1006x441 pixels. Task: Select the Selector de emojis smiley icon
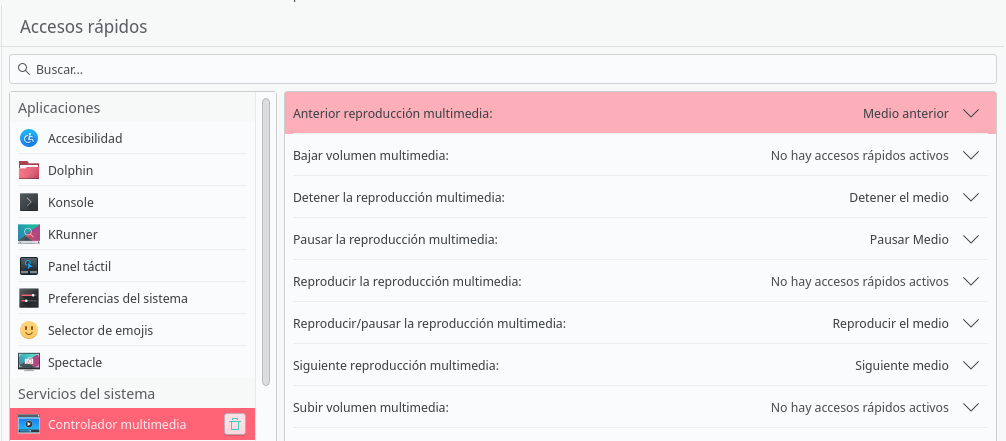(x=29, y=331)
